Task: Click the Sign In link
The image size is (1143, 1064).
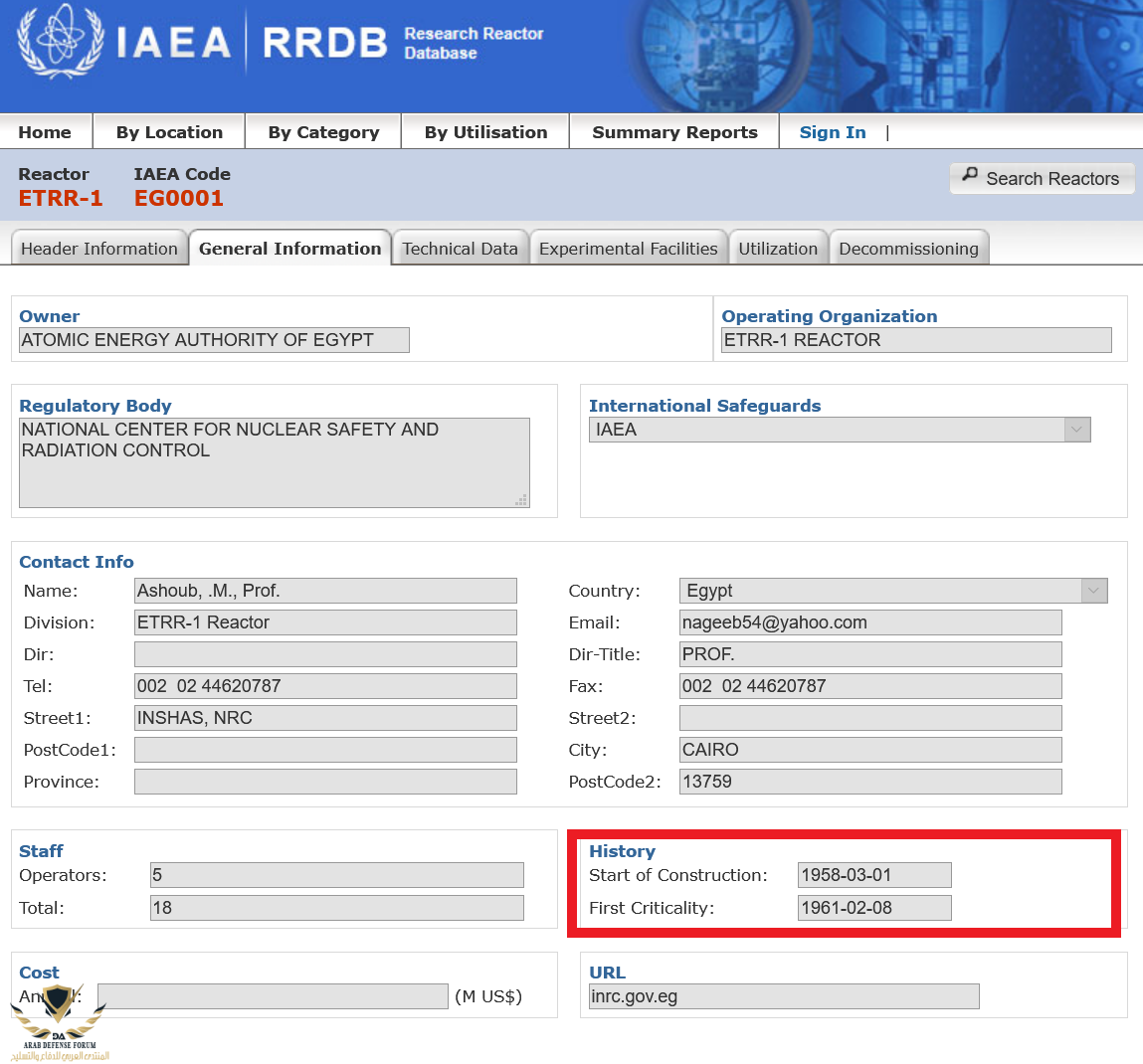Action: click(x=833, y=132)
